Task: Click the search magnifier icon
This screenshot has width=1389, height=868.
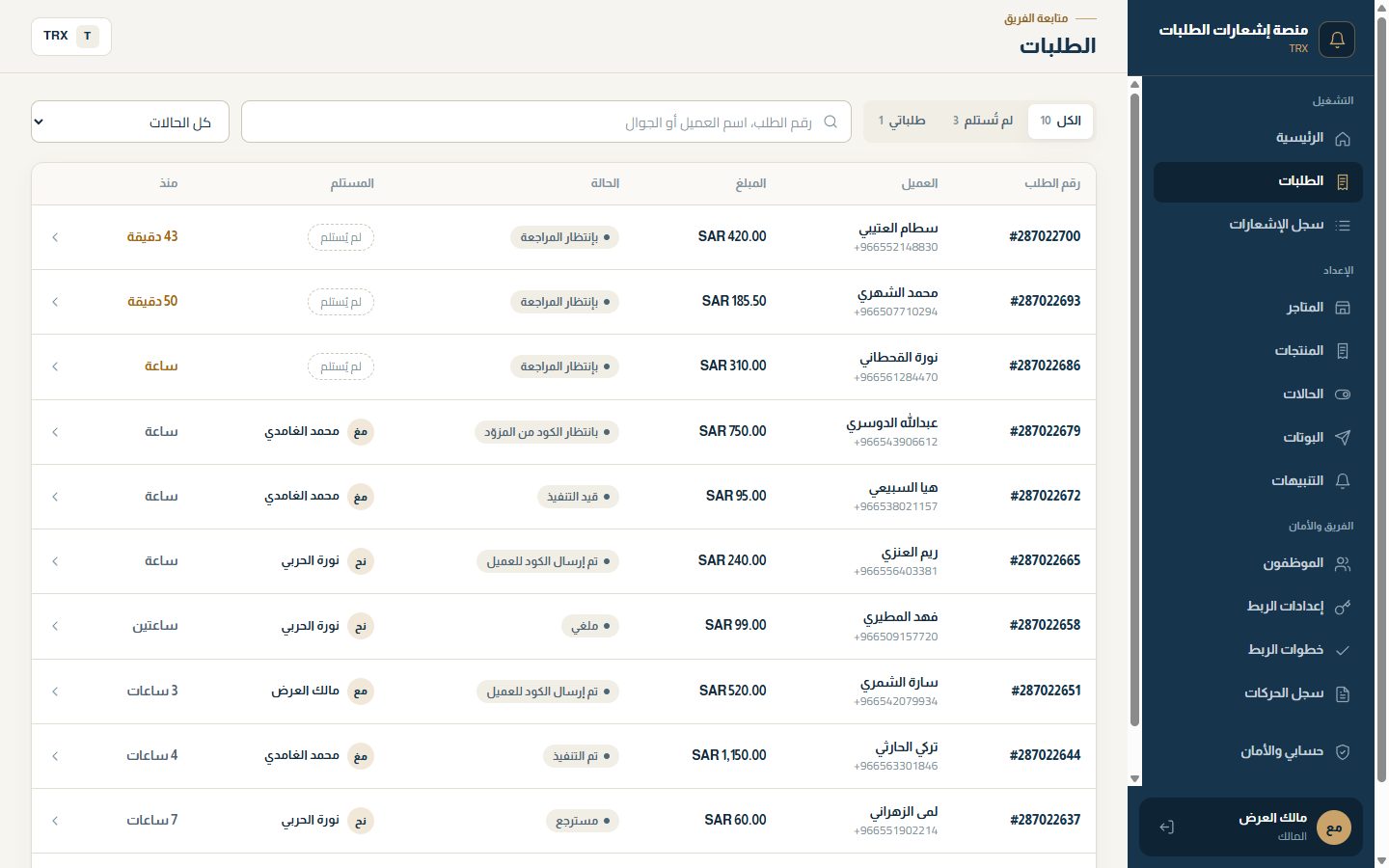Action: click(x=831, y=122)
